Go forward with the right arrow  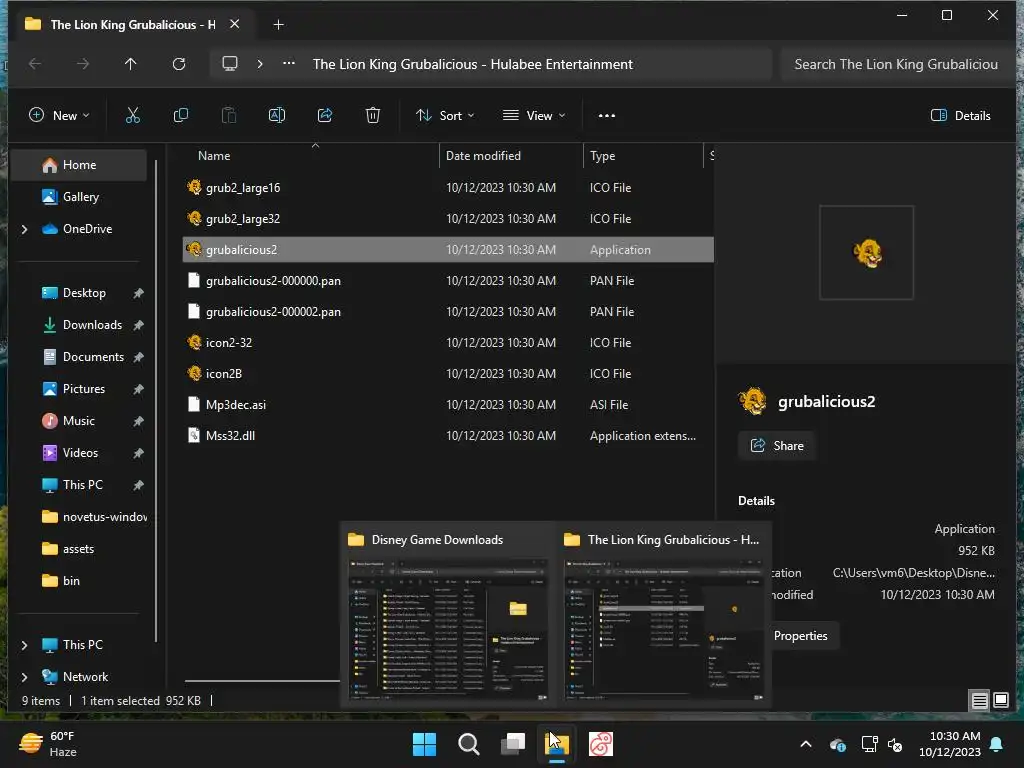[x=83, y=64]
